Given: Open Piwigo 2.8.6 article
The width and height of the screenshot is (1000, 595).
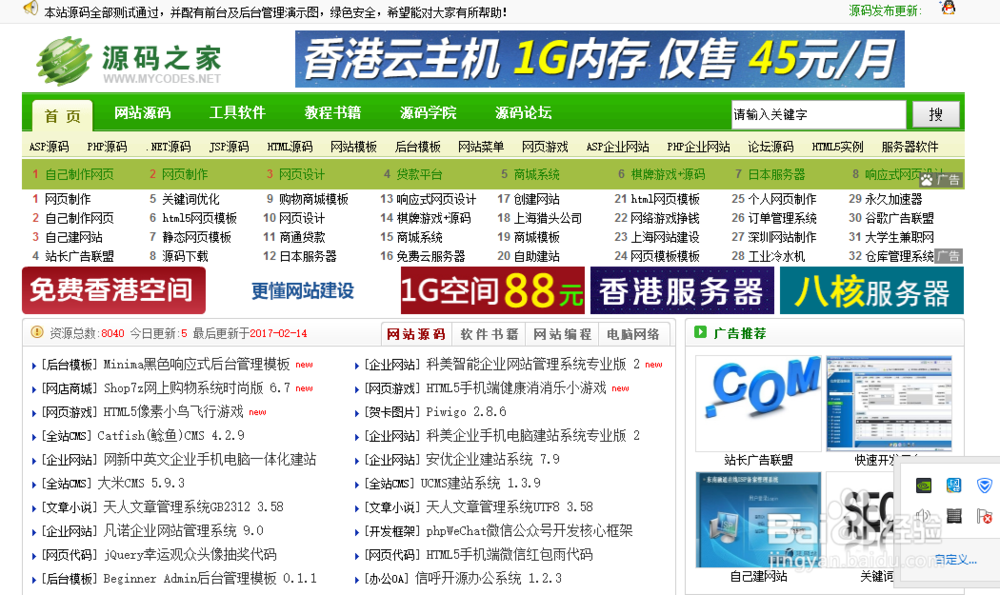Looking at the screenshot, I should pyautogui.click(x=466, y=412).
